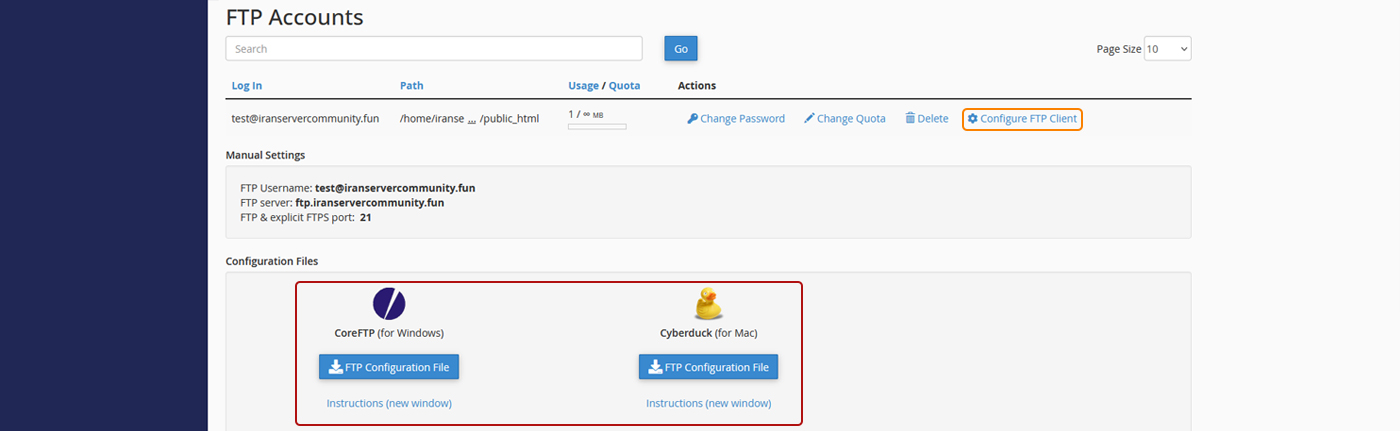This screenshot has width=1400, height=431.
Task: Click the Search FTP accounts field
Action: (x=434, y=49)
